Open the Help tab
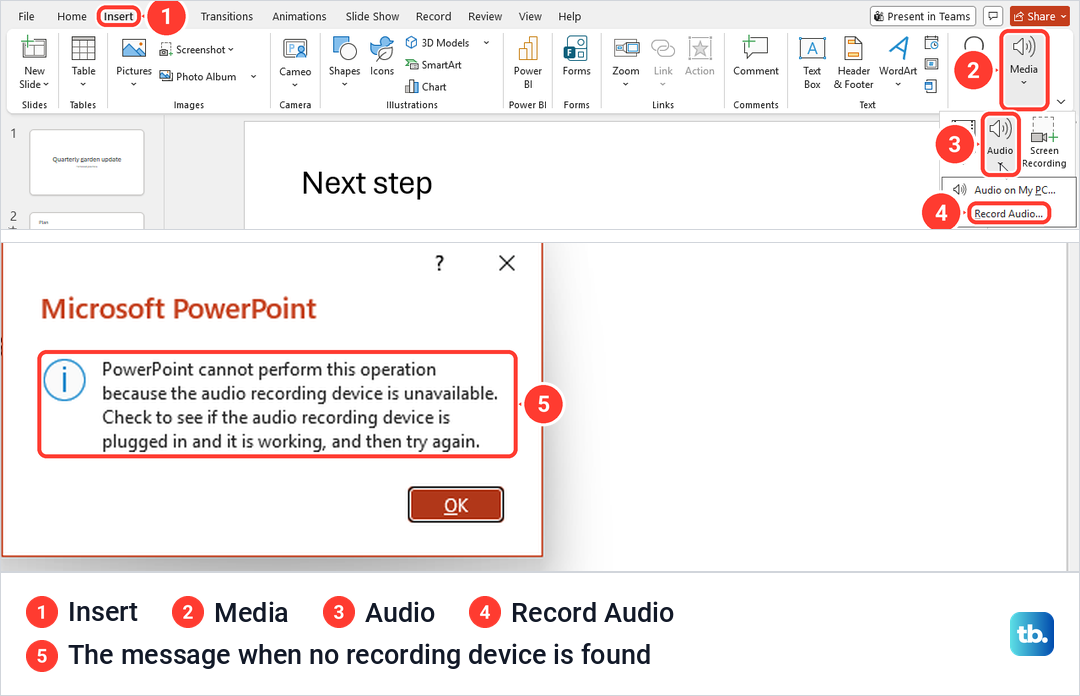The width and height of the screenshot is (1080, 696). tap(569, 16)
